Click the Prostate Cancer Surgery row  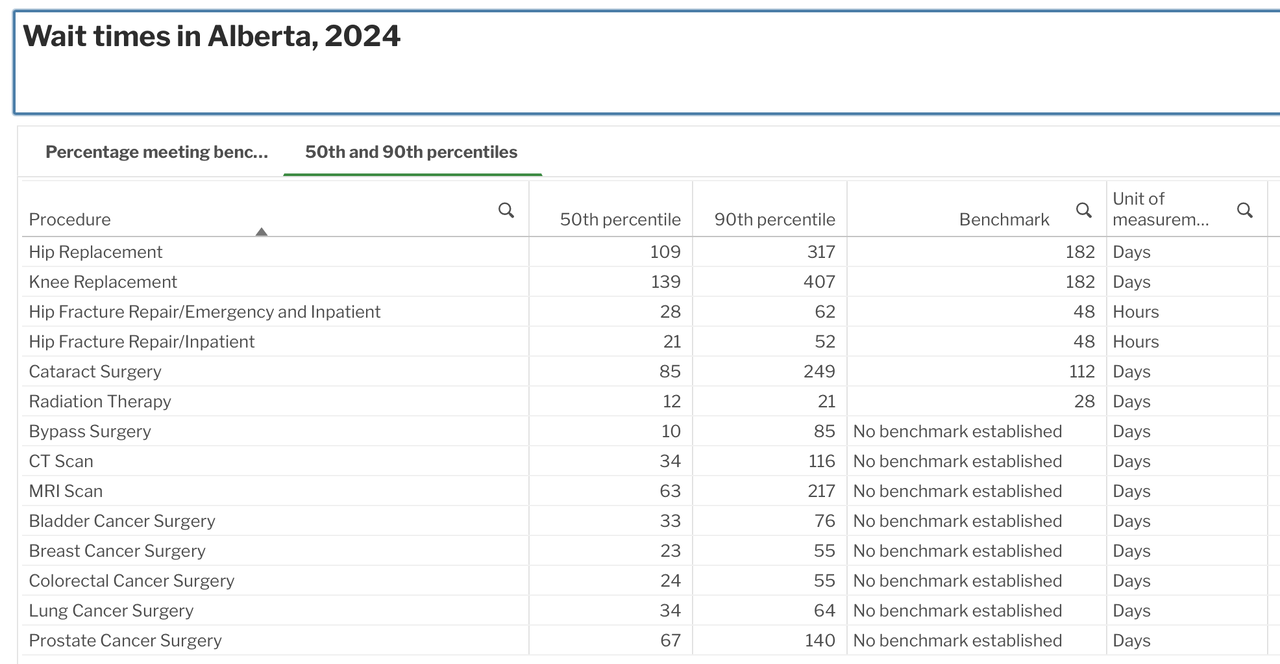point(125,640)
